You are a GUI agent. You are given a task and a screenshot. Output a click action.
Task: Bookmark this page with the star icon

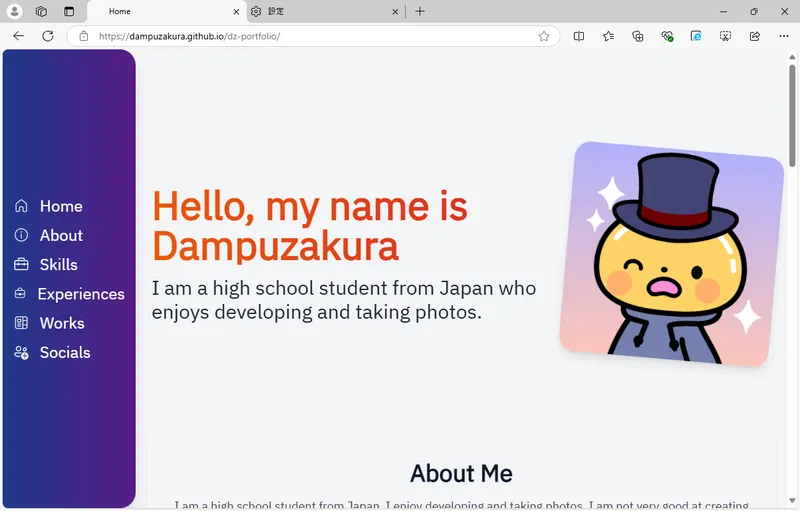coord(544,36)
